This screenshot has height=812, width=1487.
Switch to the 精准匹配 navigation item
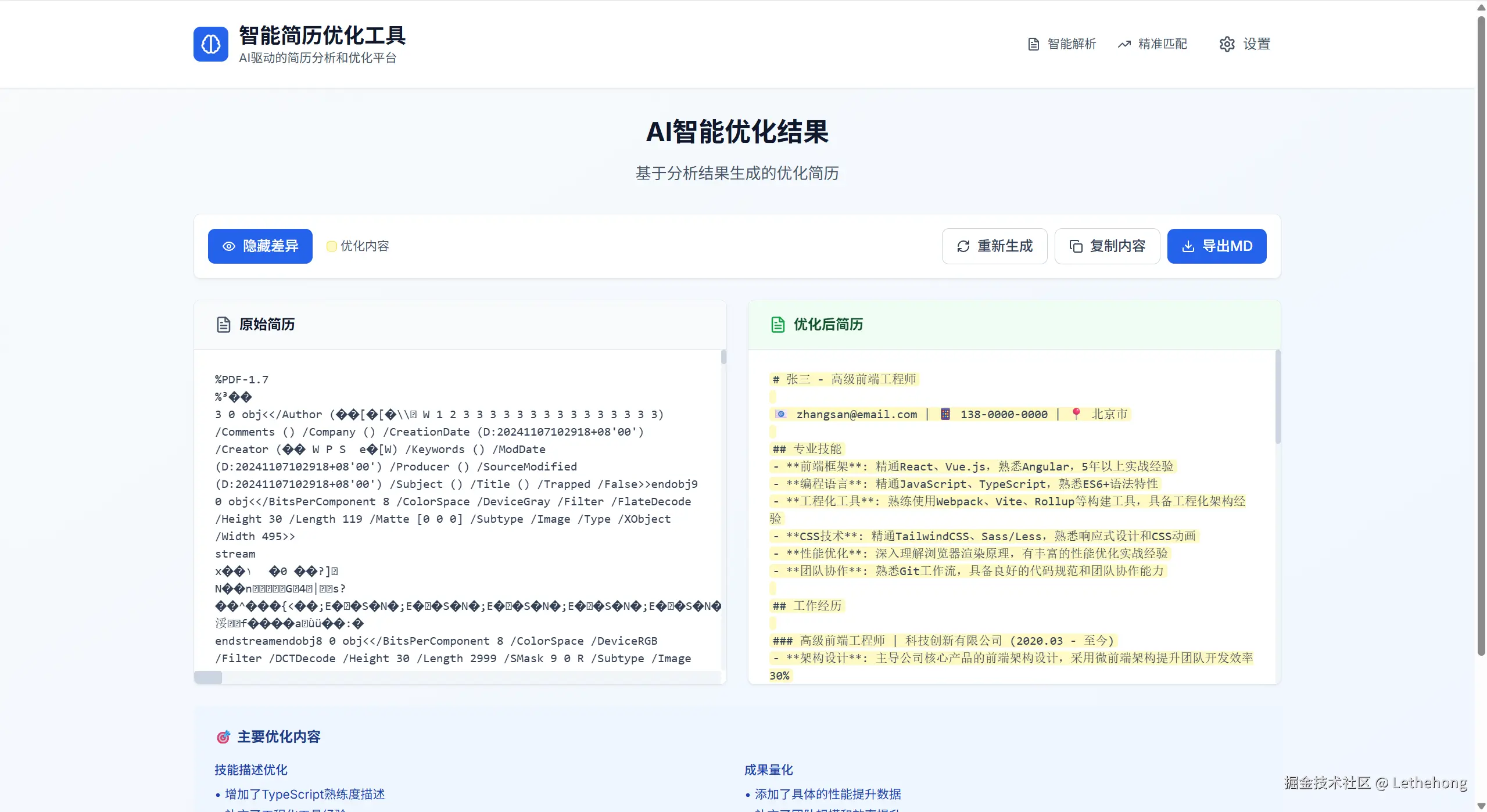[1162, 44]
